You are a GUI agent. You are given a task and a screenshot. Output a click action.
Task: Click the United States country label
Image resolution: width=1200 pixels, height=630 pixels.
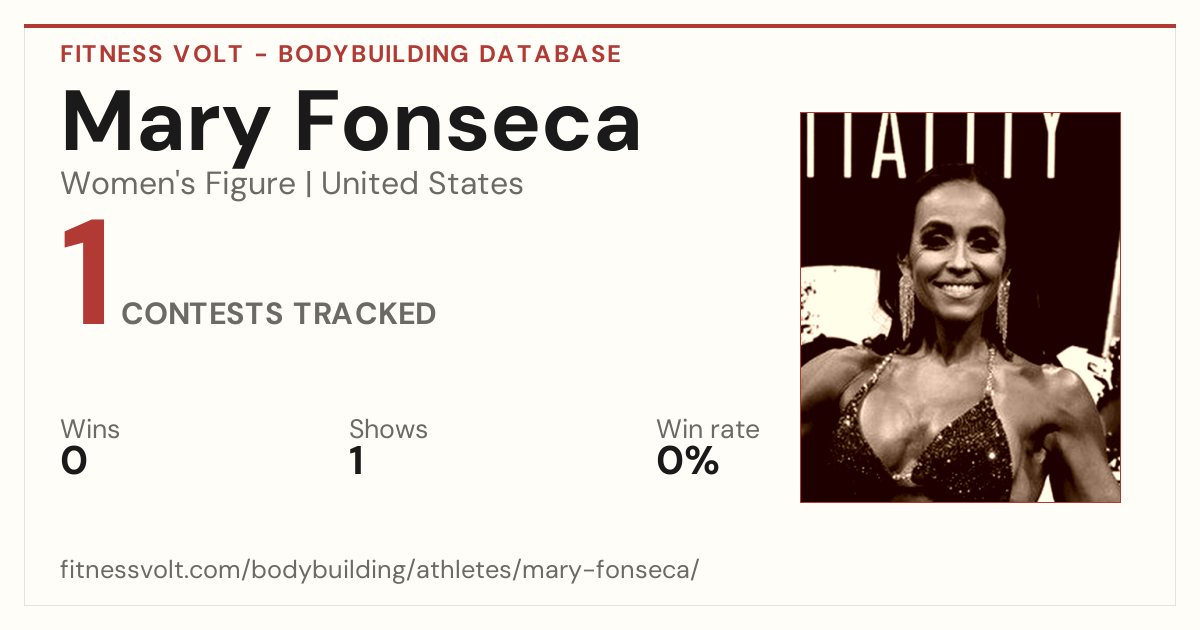[x=422, y=184]
